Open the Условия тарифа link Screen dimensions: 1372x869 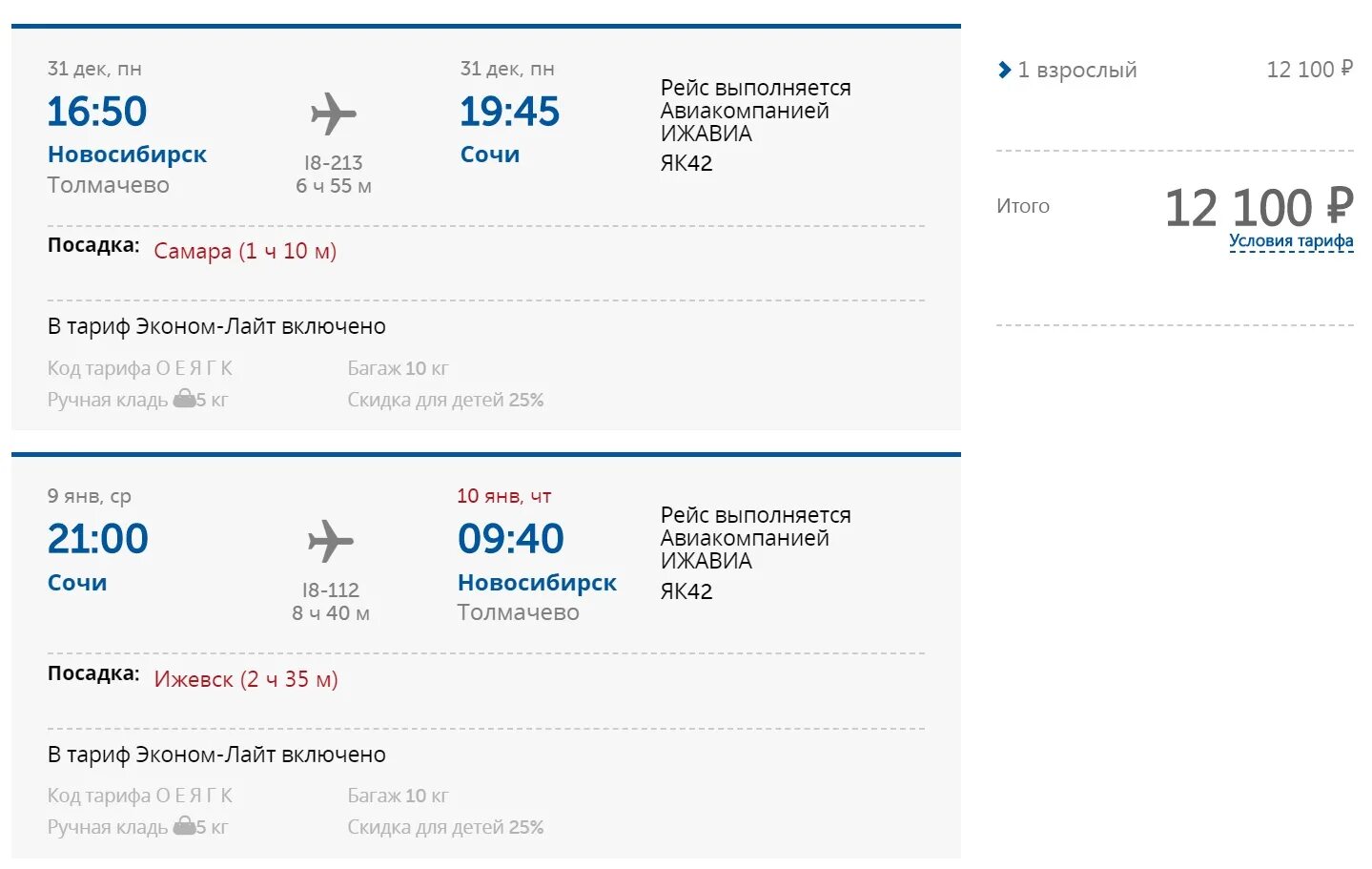1290,241
